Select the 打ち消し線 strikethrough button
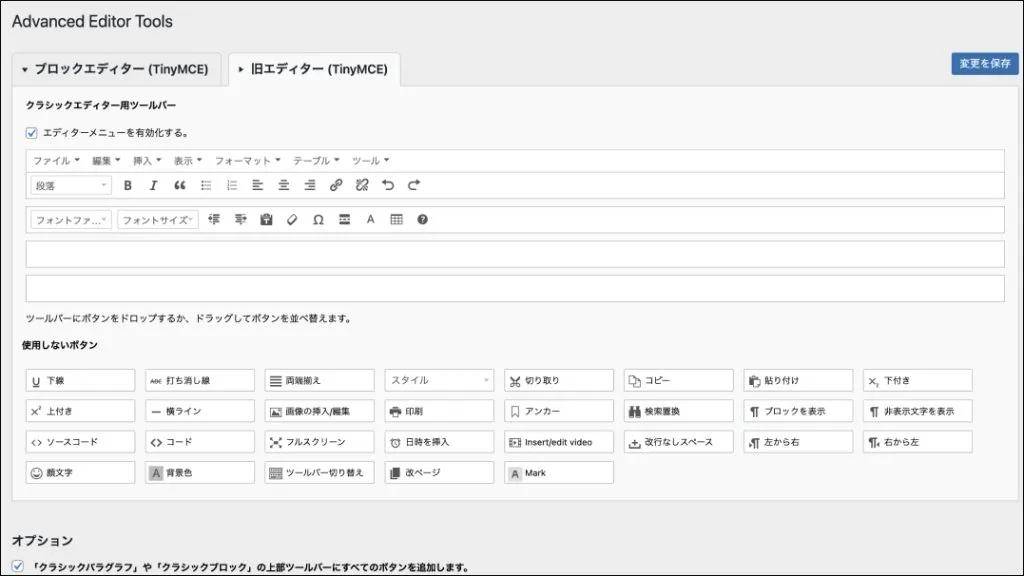The height and width of the screenshot is (576, 1024). pyautogui.click(x=200, y=380)
